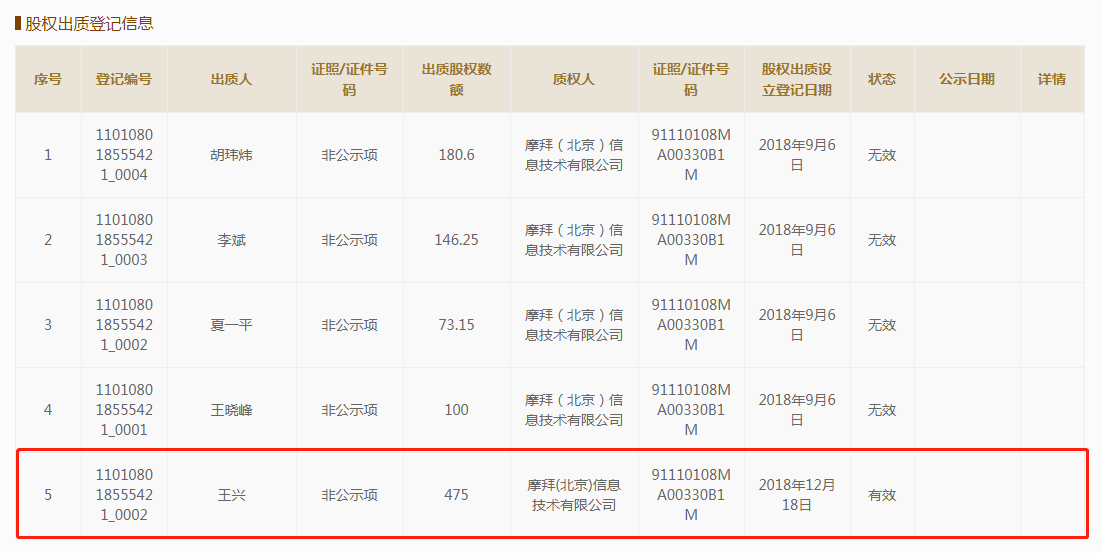Click the 登记编号 column header
Screen dimensions: 1102x553
pyautogui.click(x=124, y=79)
